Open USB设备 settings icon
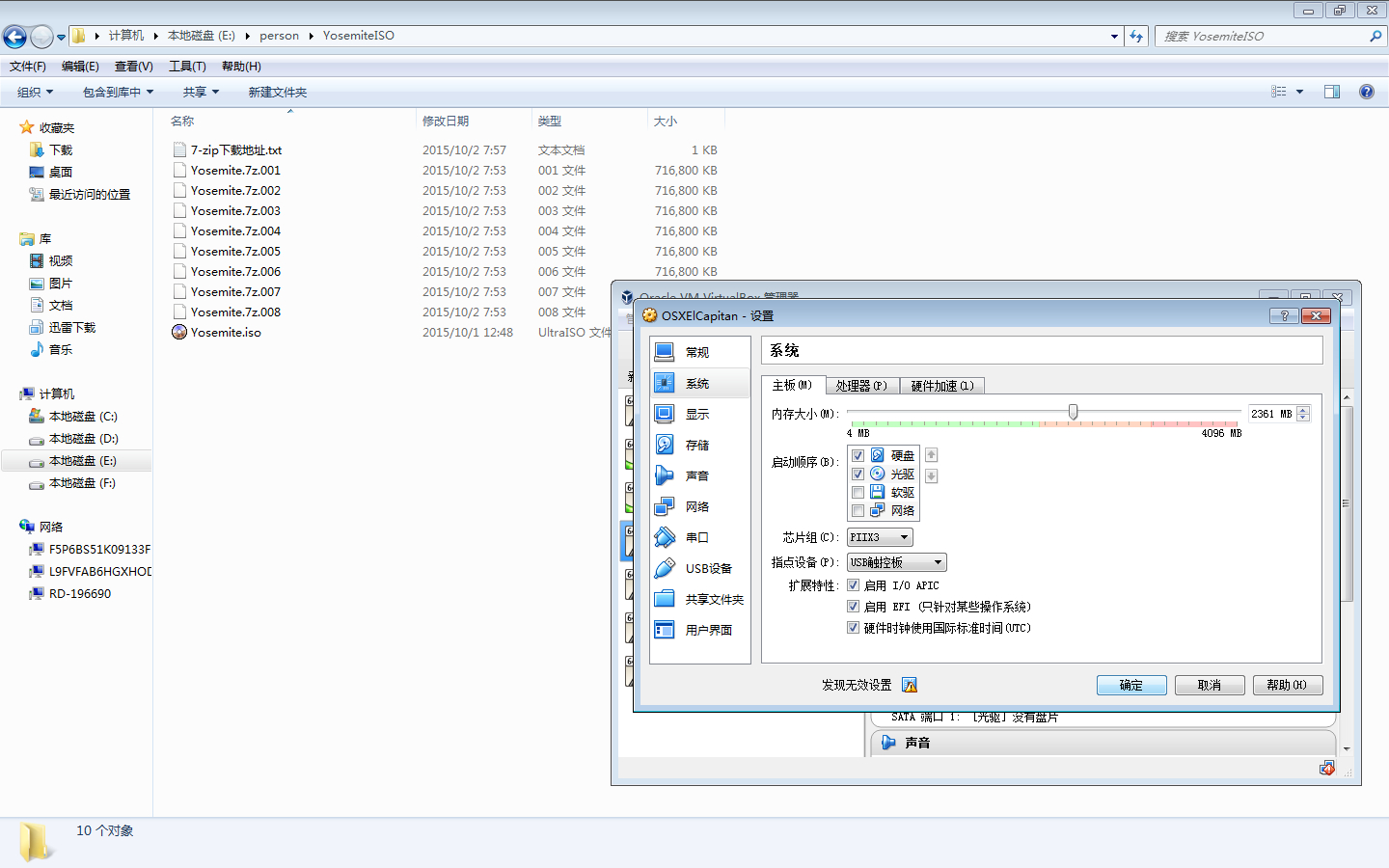 click(665, 568)
